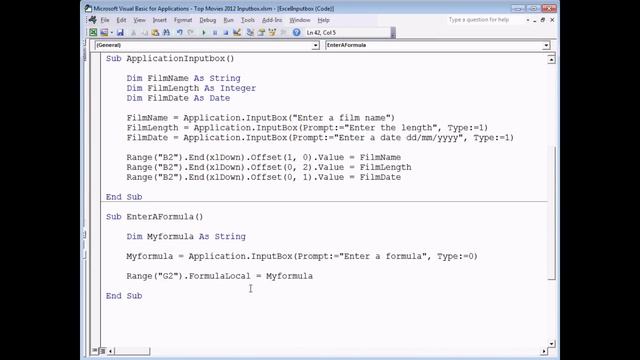Screen dimensions: 640x360
Task: Click the horizontal scrollbar left arrow
Action: [x=111, y=351]
